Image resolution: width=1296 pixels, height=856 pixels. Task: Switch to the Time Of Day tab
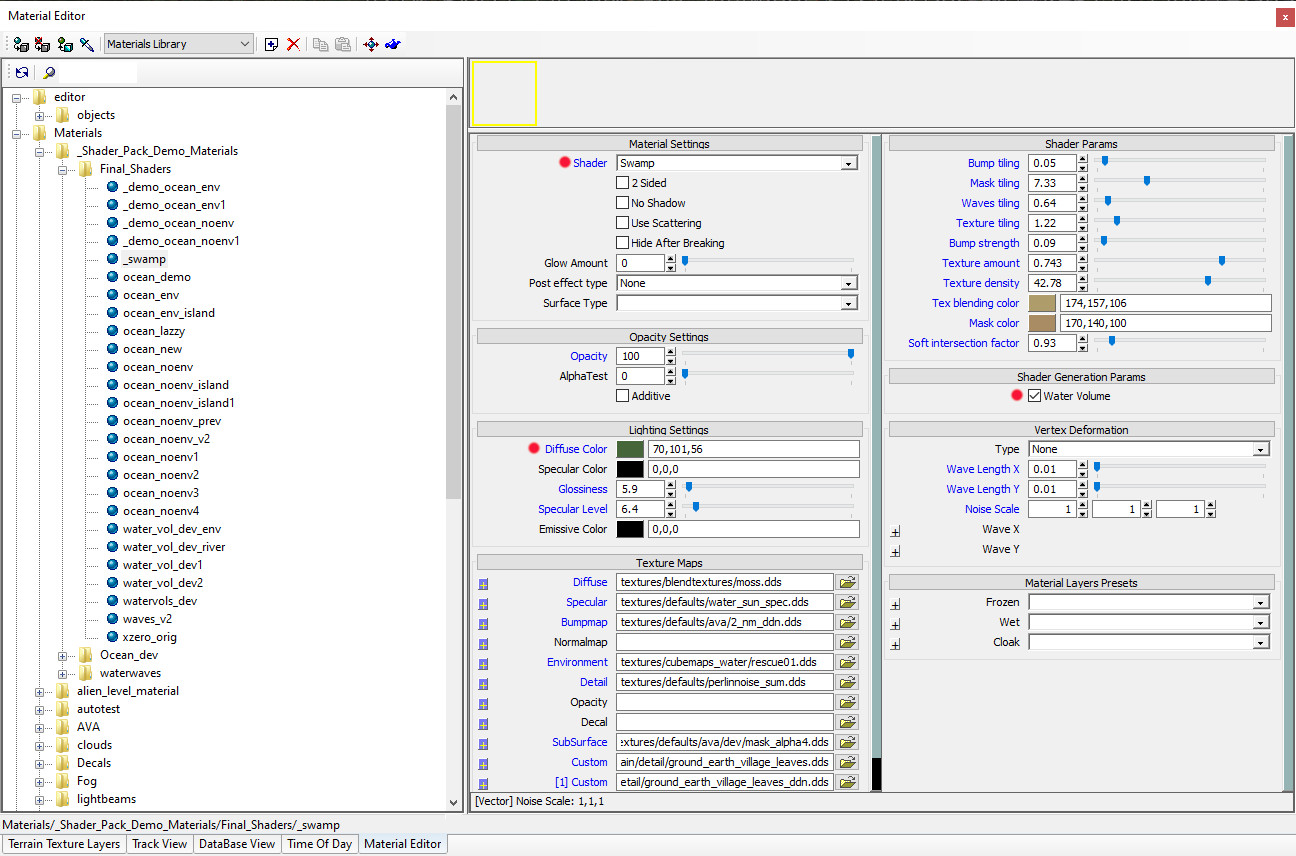319,844
